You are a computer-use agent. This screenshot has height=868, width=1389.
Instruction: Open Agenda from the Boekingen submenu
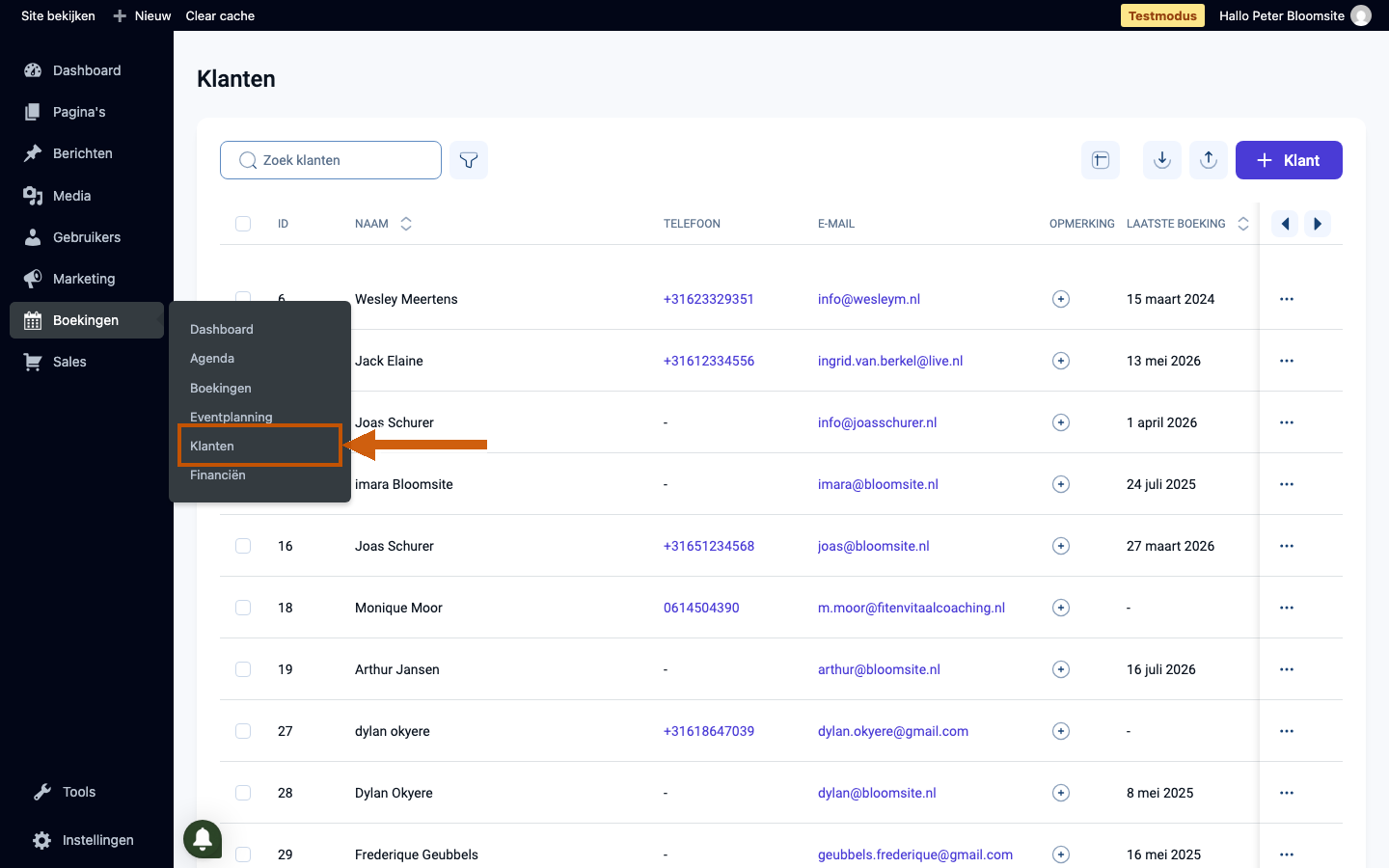pyautogui.click(x=212, y=358)
